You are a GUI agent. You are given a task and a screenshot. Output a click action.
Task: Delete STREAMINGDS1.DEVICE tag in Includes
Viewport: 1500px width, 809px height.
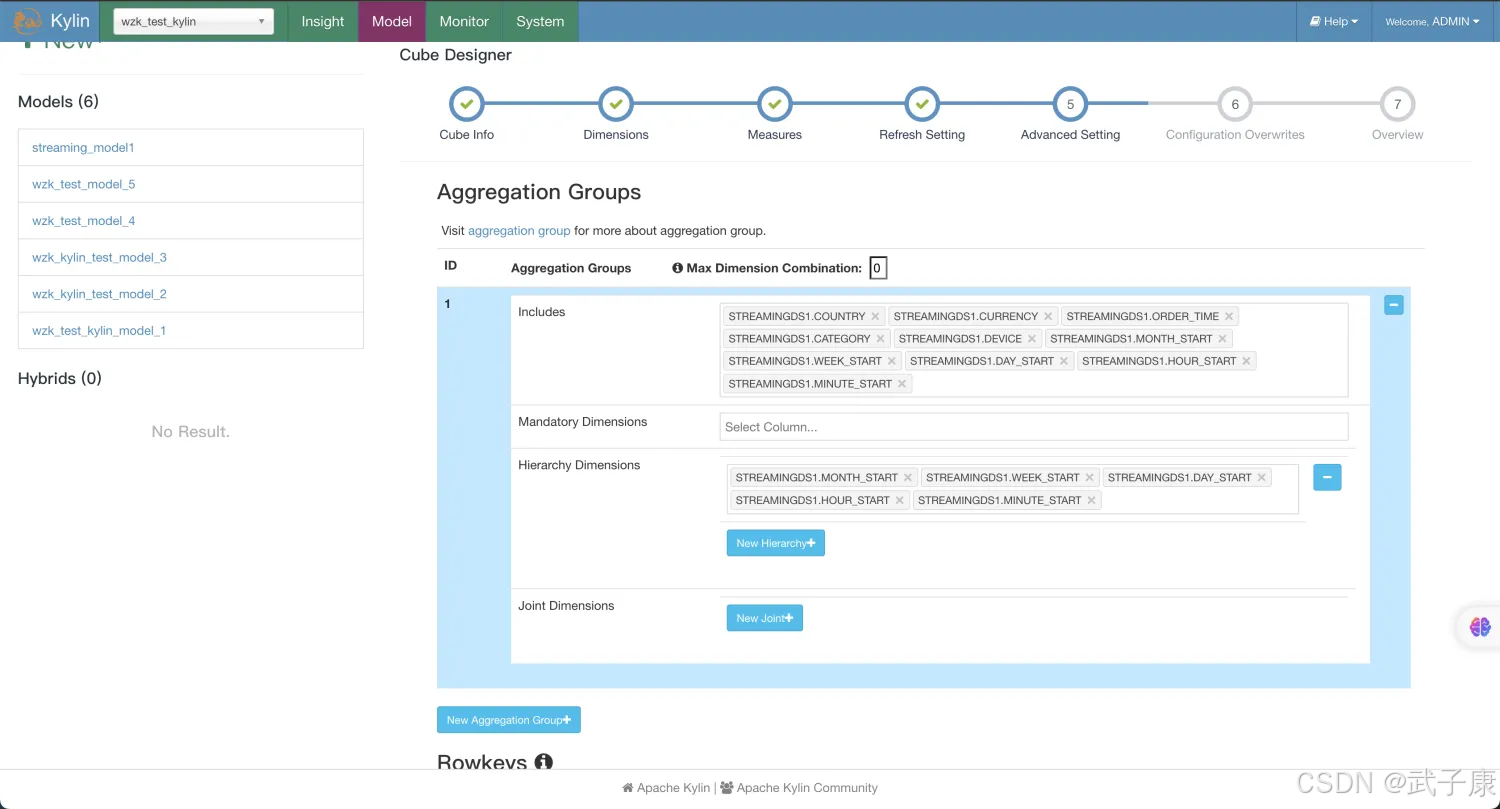click(1032, 339)
